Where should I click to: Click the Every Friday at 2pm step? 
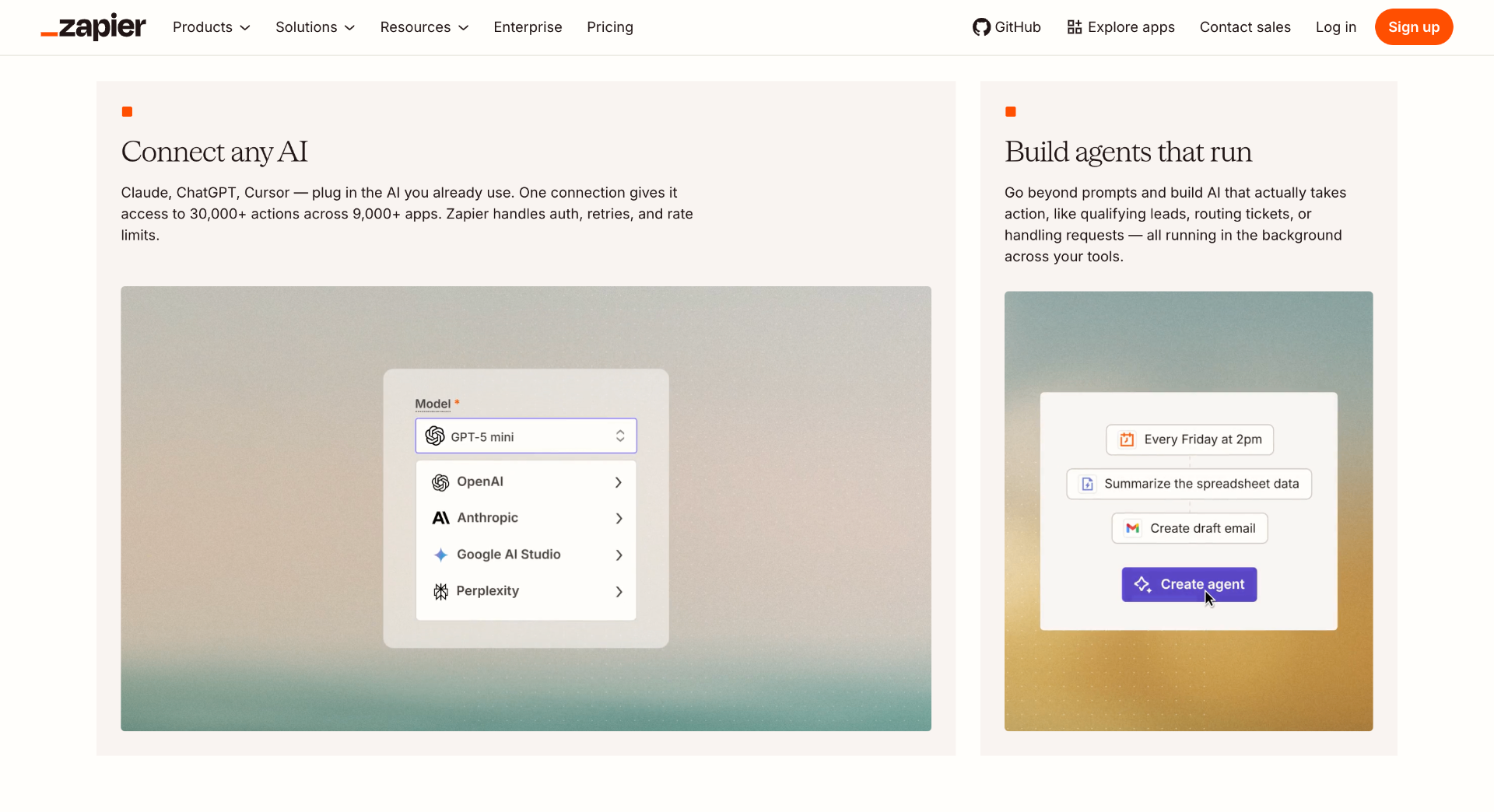[x=1190, y=439]
